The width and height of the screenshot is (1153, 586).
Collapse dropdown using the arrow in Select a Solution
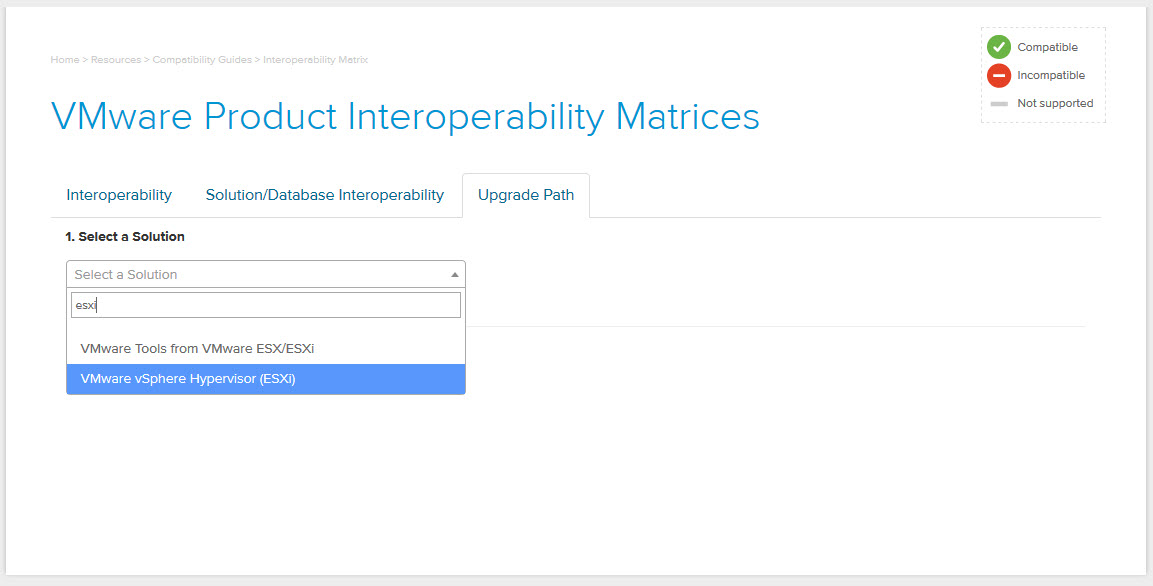(x=454, y=274)
